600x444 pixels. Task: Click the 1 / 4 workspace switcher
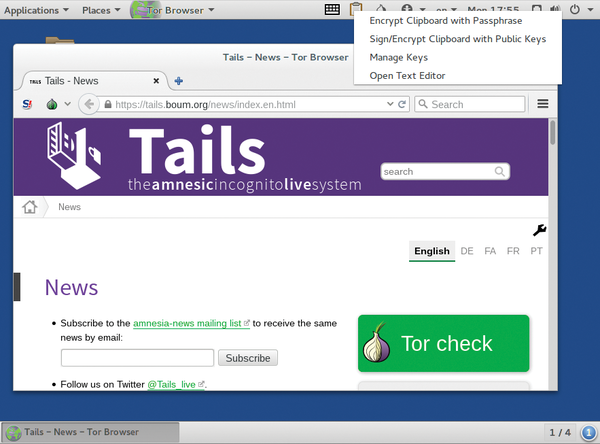tap(560, 433)
